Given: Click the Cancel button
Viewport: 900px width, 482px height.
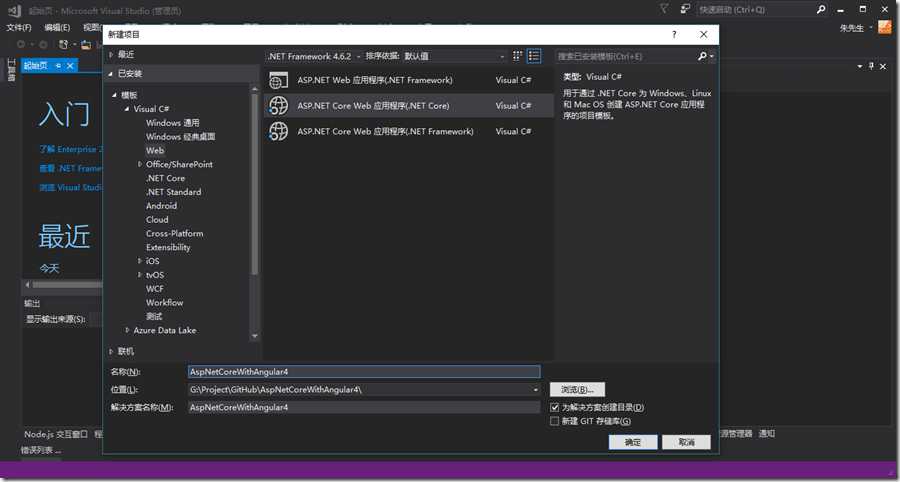Looking at the screenshot, I should click(686, 442).
